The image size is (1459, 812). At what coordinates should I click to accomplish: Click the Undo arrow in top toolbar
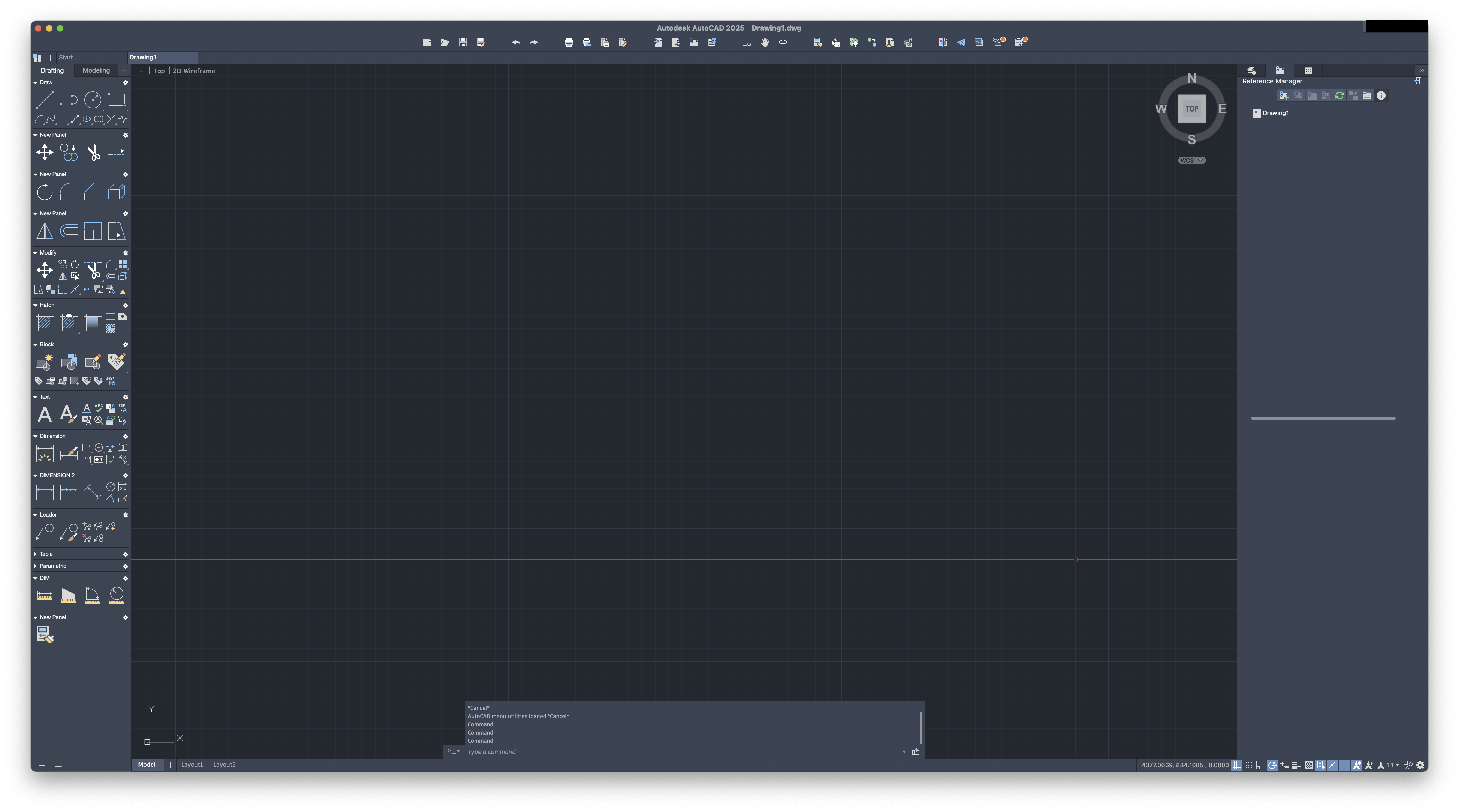pos(515,43)
